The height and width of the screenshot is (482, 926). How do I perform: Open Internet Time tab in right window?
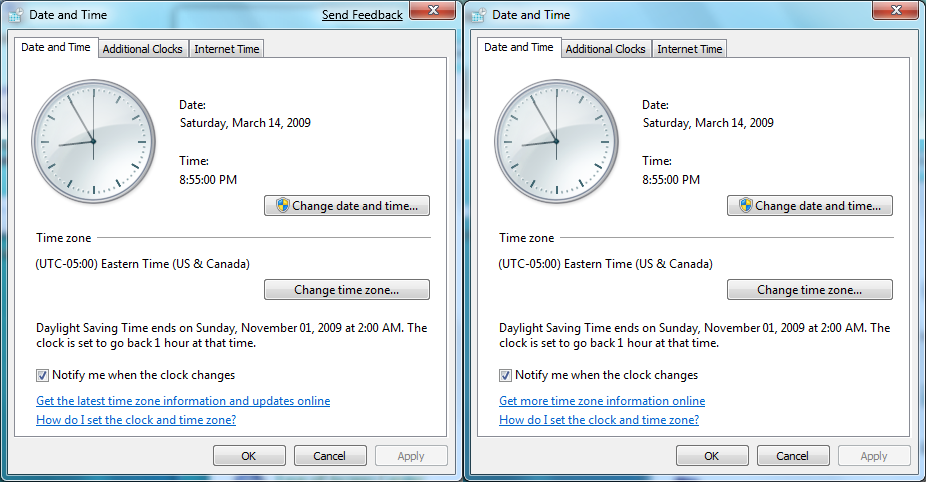[x=690, y=49]
